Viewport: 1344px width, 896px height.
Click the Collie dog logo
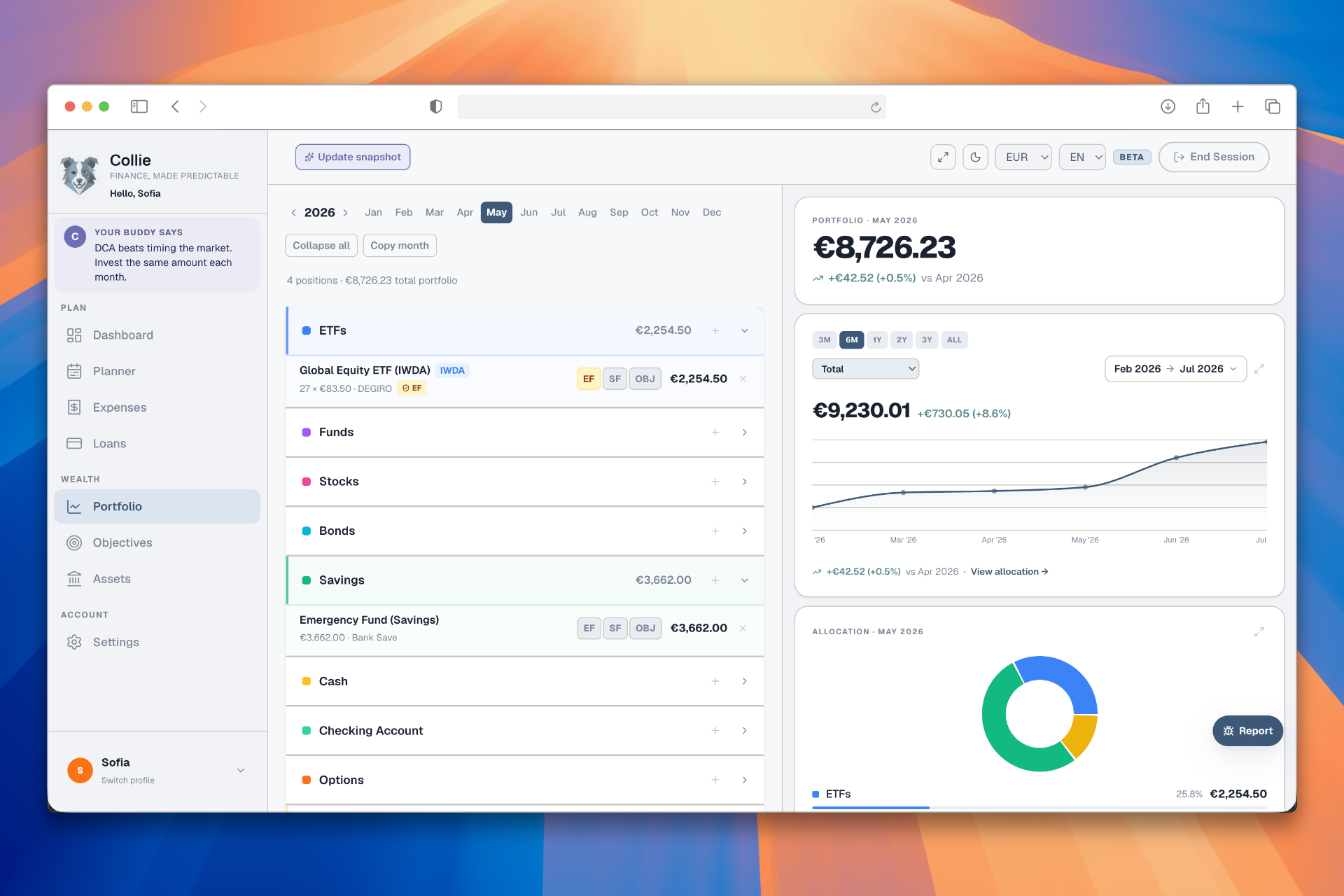pyautogui.click(x=79, y=175)
